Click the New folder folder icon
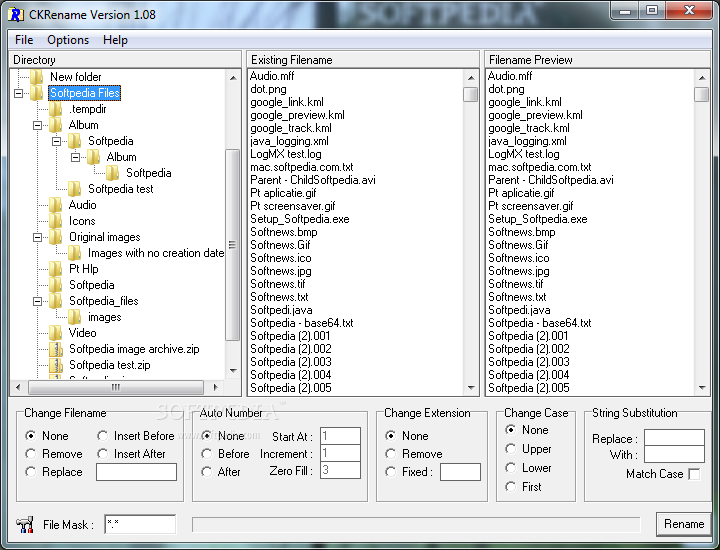Screen dimensions: 720x550 tap(37, 77)
